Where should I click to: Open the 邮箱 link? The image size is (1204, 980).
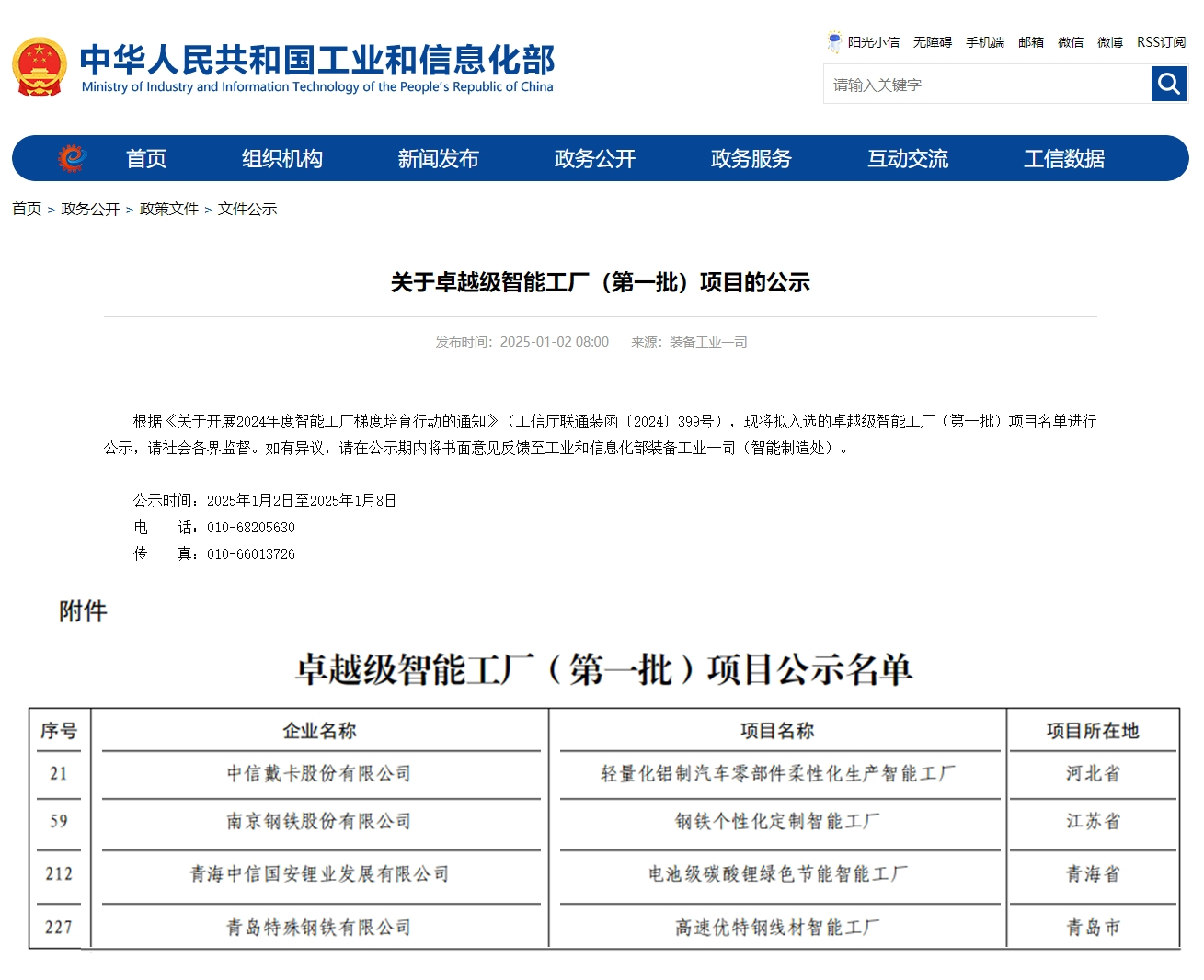click(x=1030, y=42)
